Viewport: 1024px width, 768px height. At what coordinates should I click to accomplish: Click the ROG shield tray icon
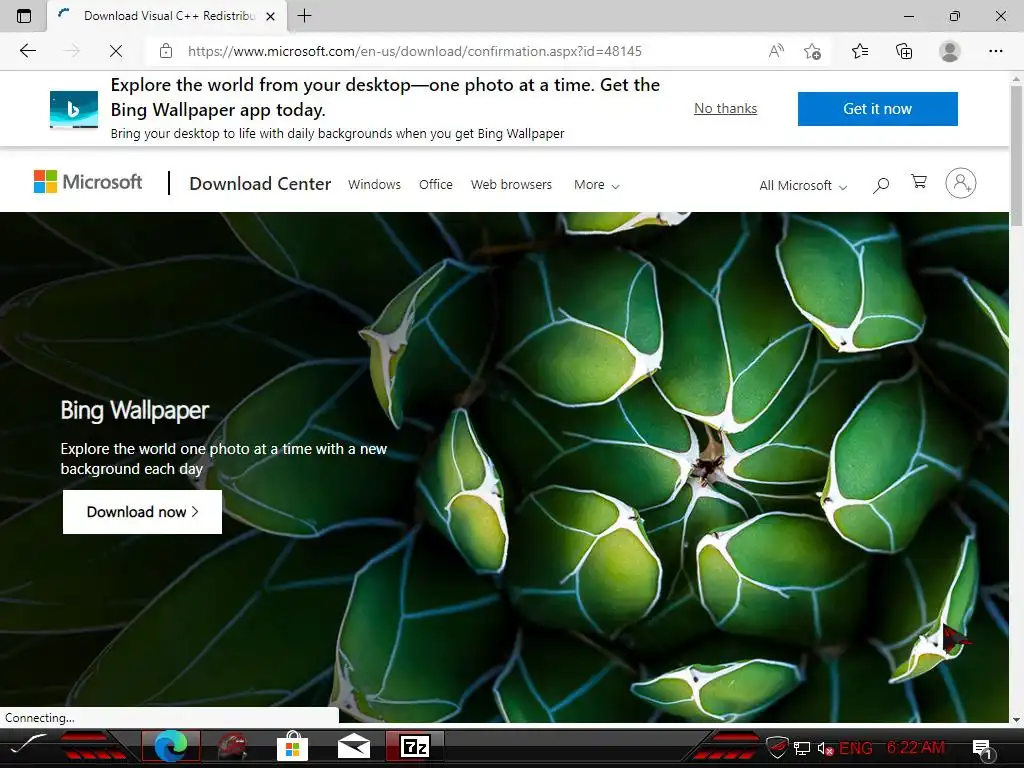click(777, 747)
